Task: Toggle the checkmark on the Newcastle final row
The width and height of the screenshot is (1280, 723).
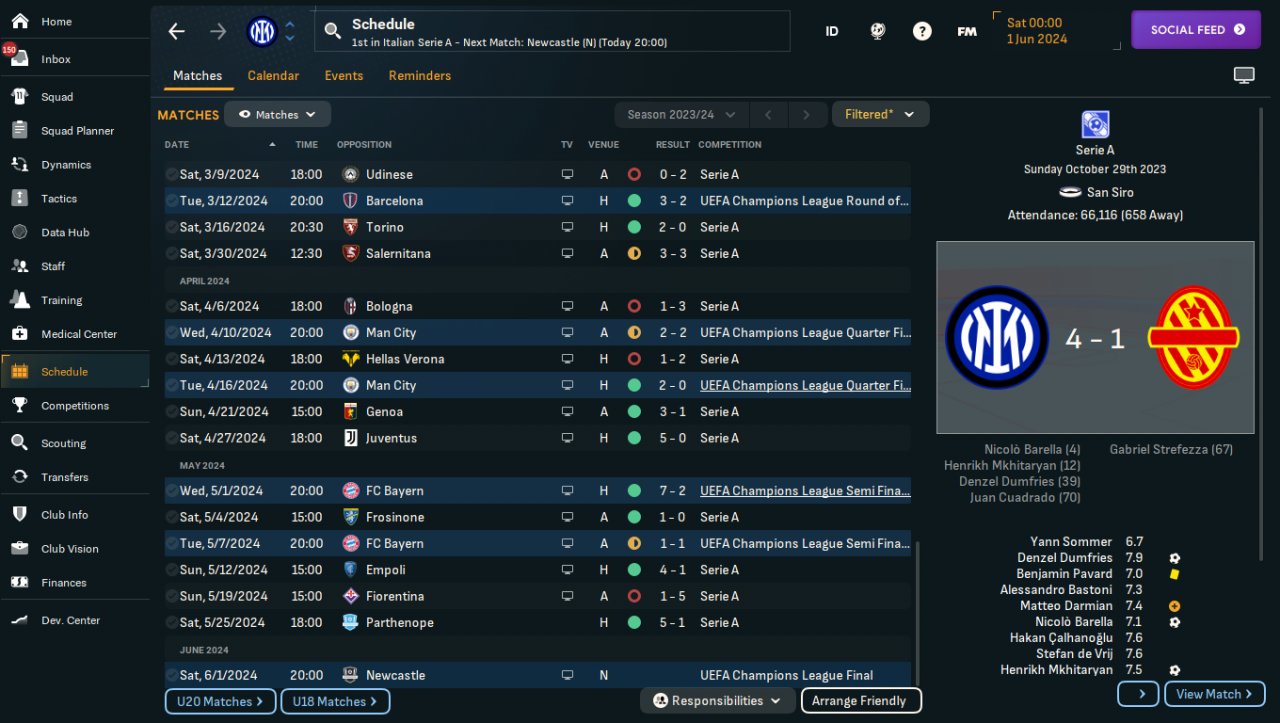Action: click(x=172, y=675)
